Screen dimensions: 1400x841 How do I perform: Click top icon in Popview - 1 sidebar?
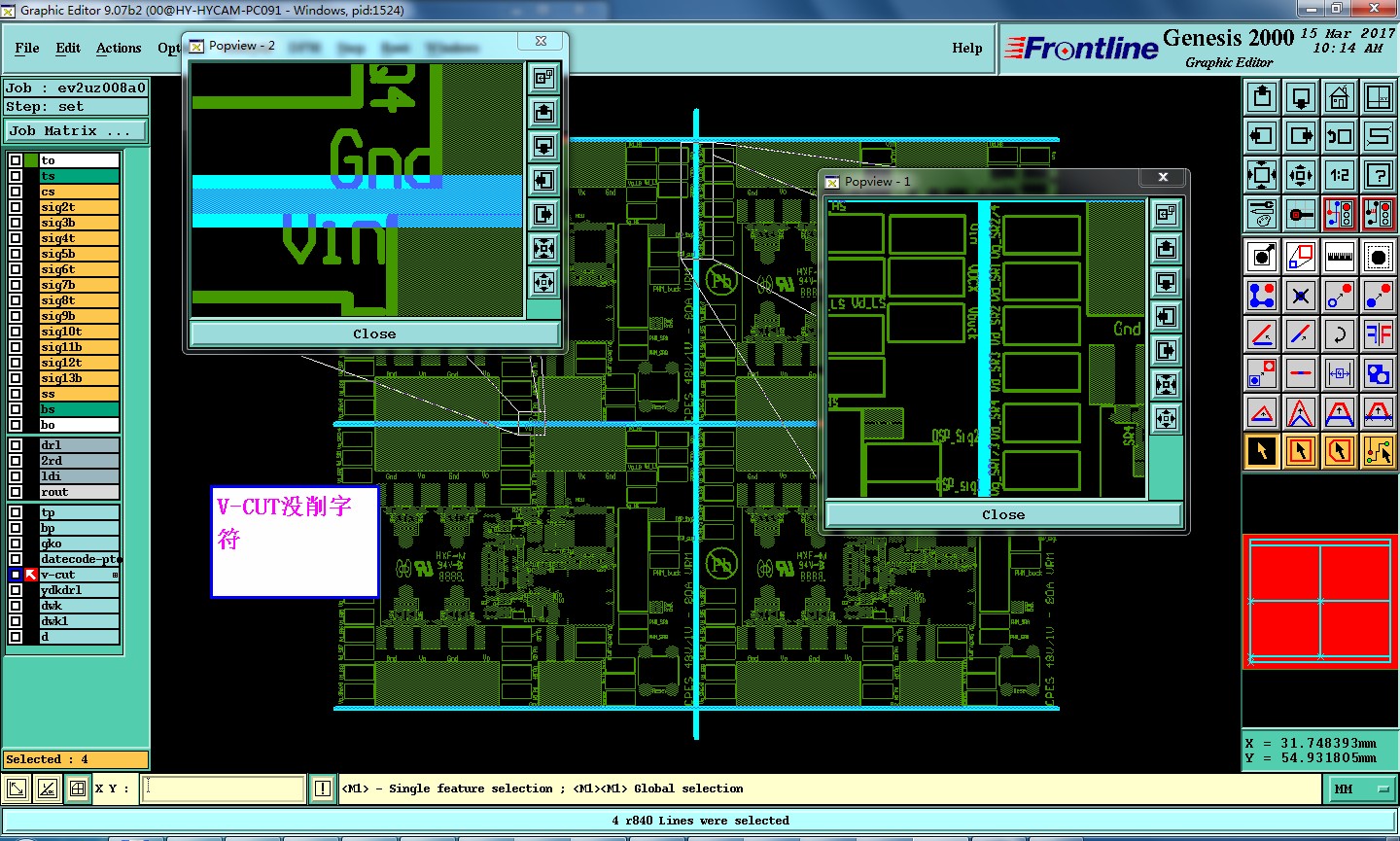pos(1167,214)
